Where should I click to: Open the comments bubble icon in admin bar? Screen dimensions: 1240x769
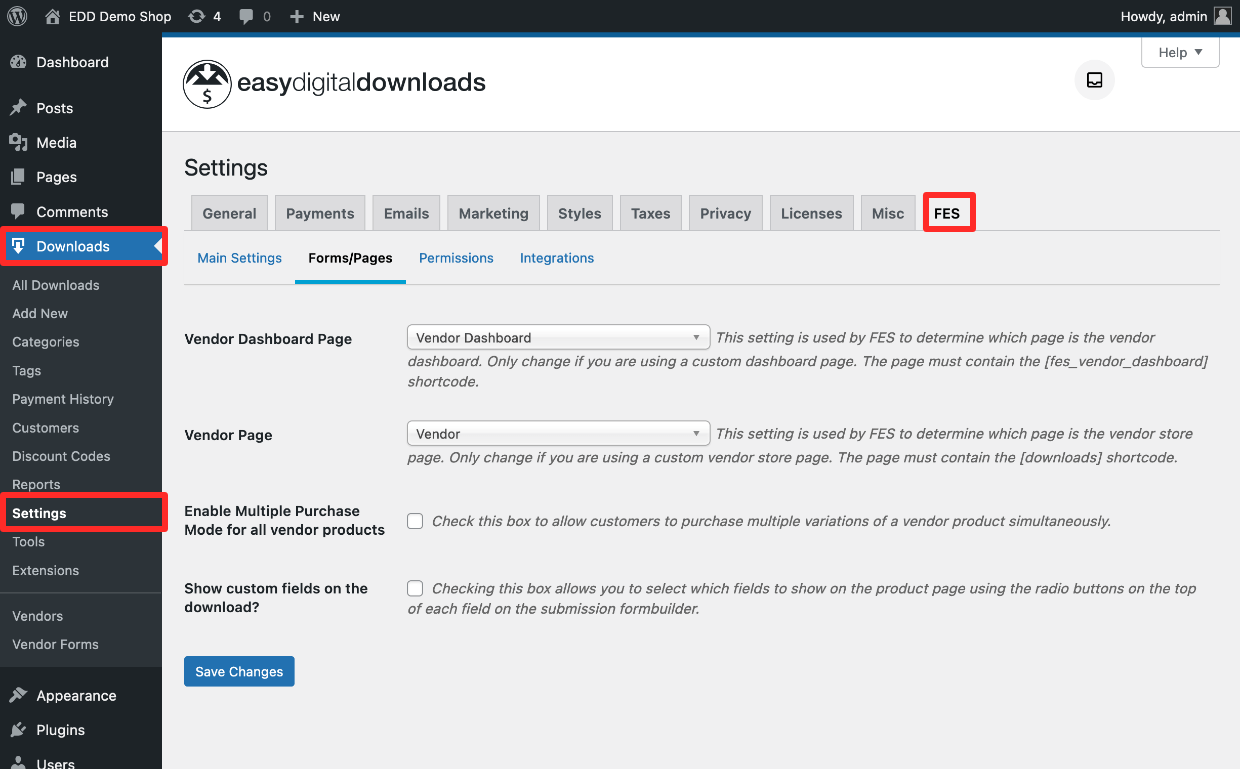click(x=247, y=16)
